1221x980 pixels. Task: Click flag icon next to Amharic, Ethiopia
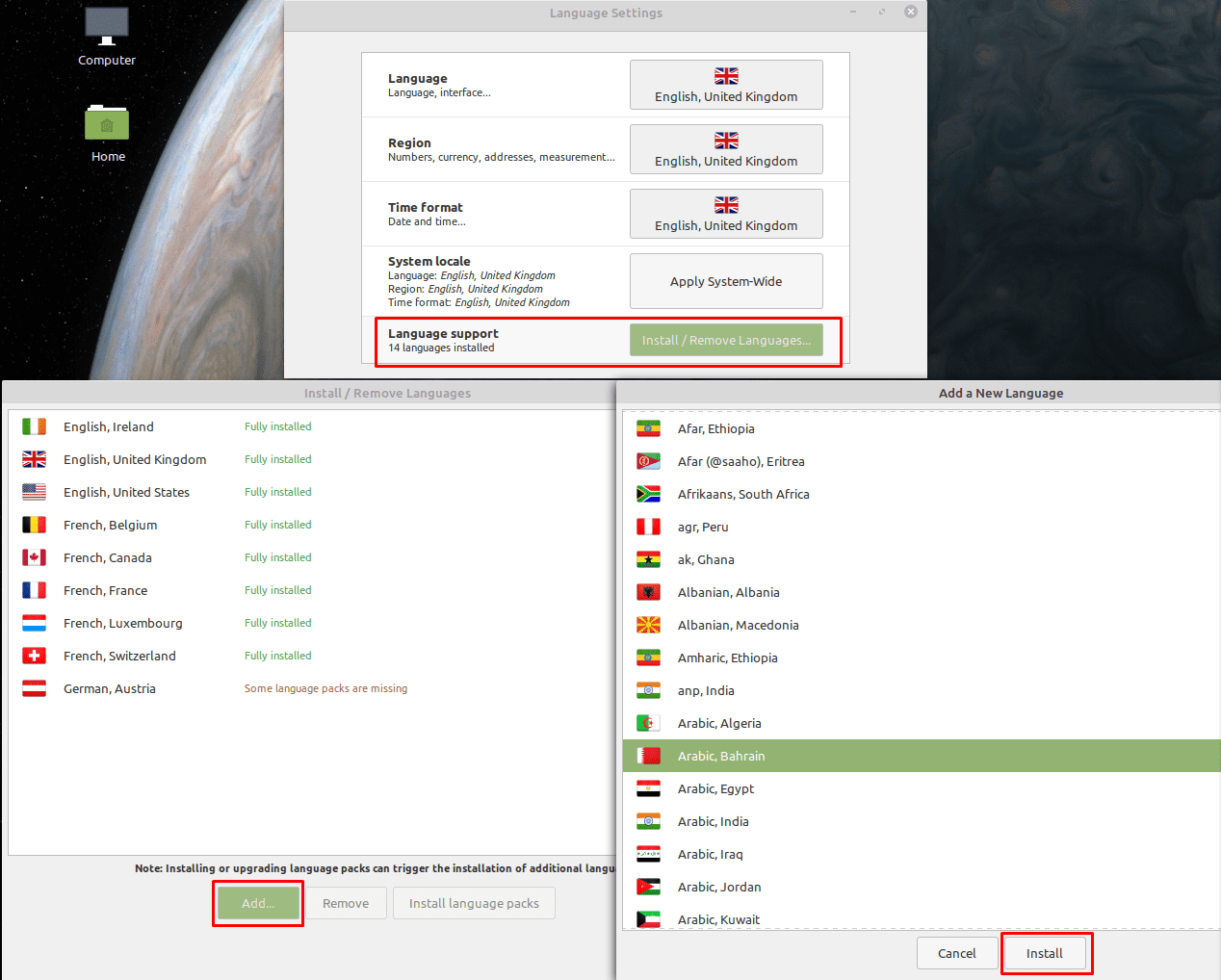649,658
